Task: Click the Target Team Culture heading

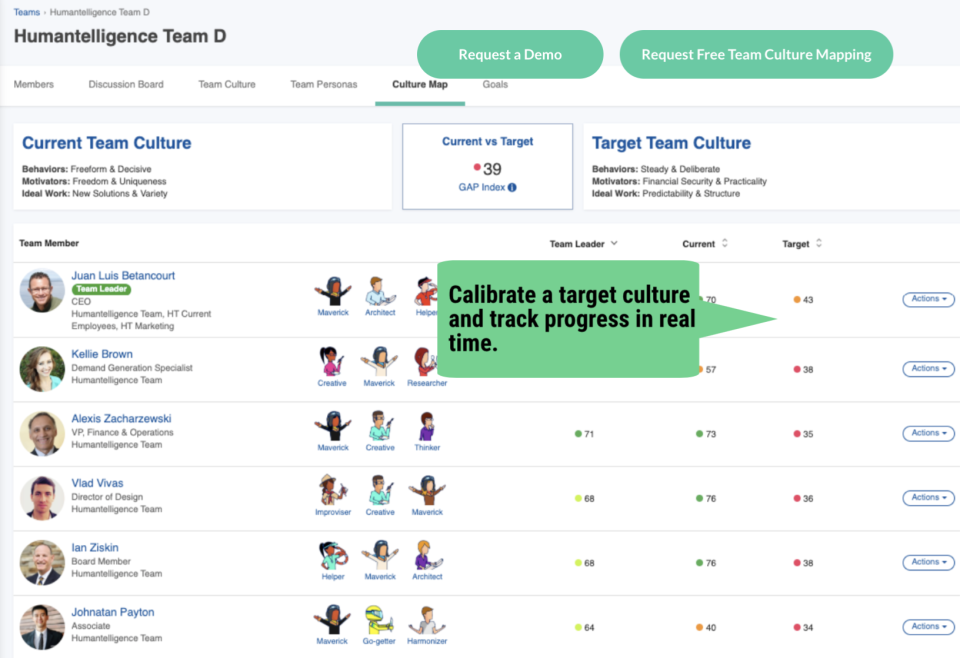Action: pos(671,143)
